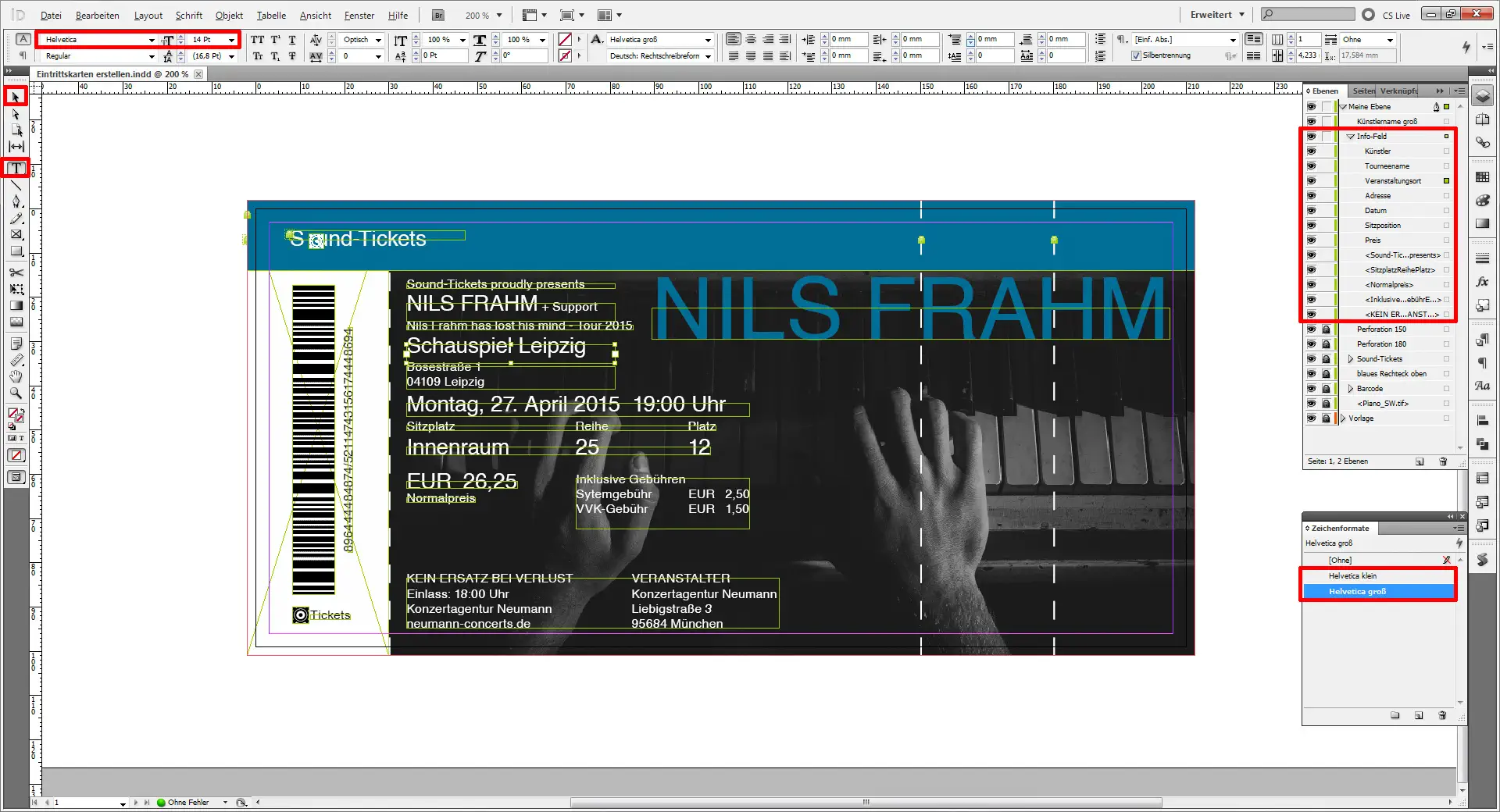Open the Helvetica font family dropdown
This screenshot has height=812, width=1500.
click(x=152, y=39)
